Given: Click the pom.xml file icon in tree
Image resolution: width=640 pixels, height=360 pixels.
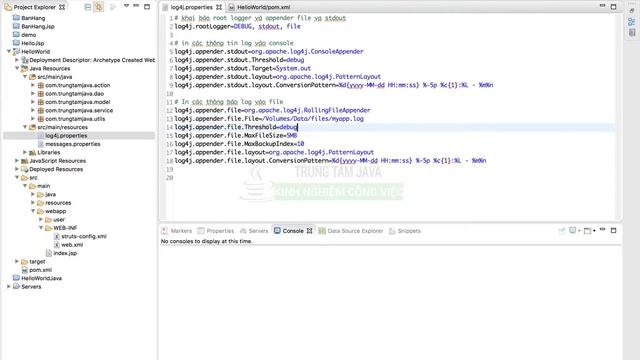Looking at the screenshot, I should click(x=24, y=270).
